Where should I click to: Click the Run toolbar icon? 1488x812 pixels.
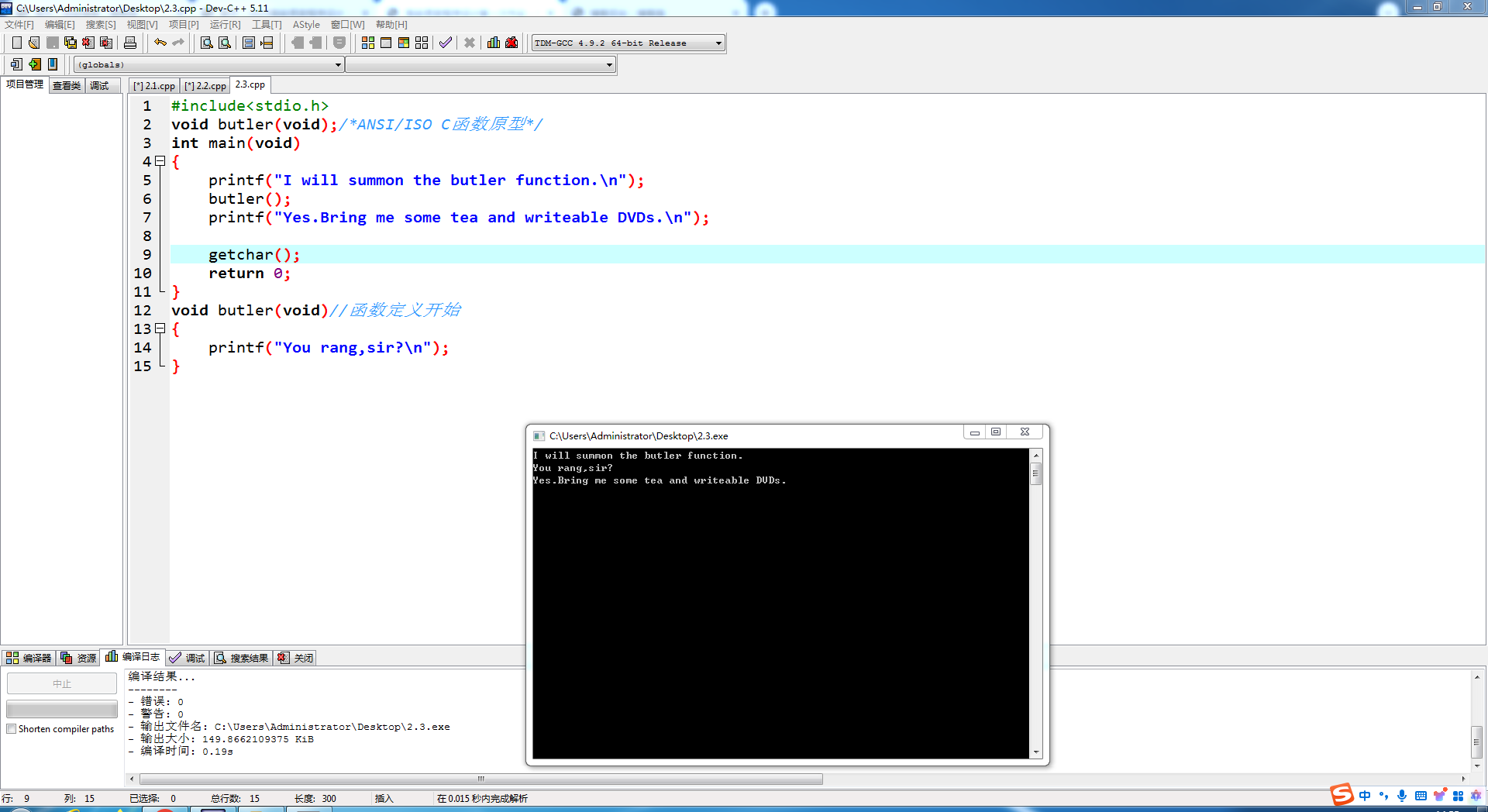(386, 43)
